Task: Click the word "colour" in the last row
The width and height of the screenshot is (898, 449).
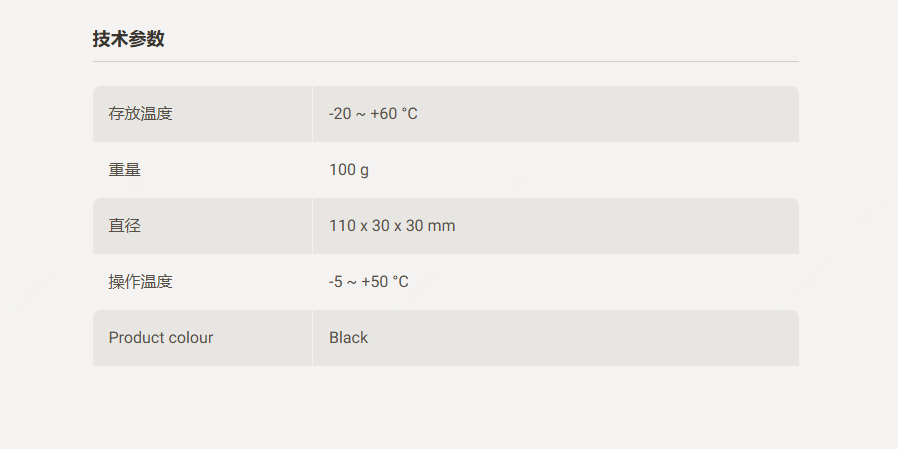Action: click(x=191, y=338)
